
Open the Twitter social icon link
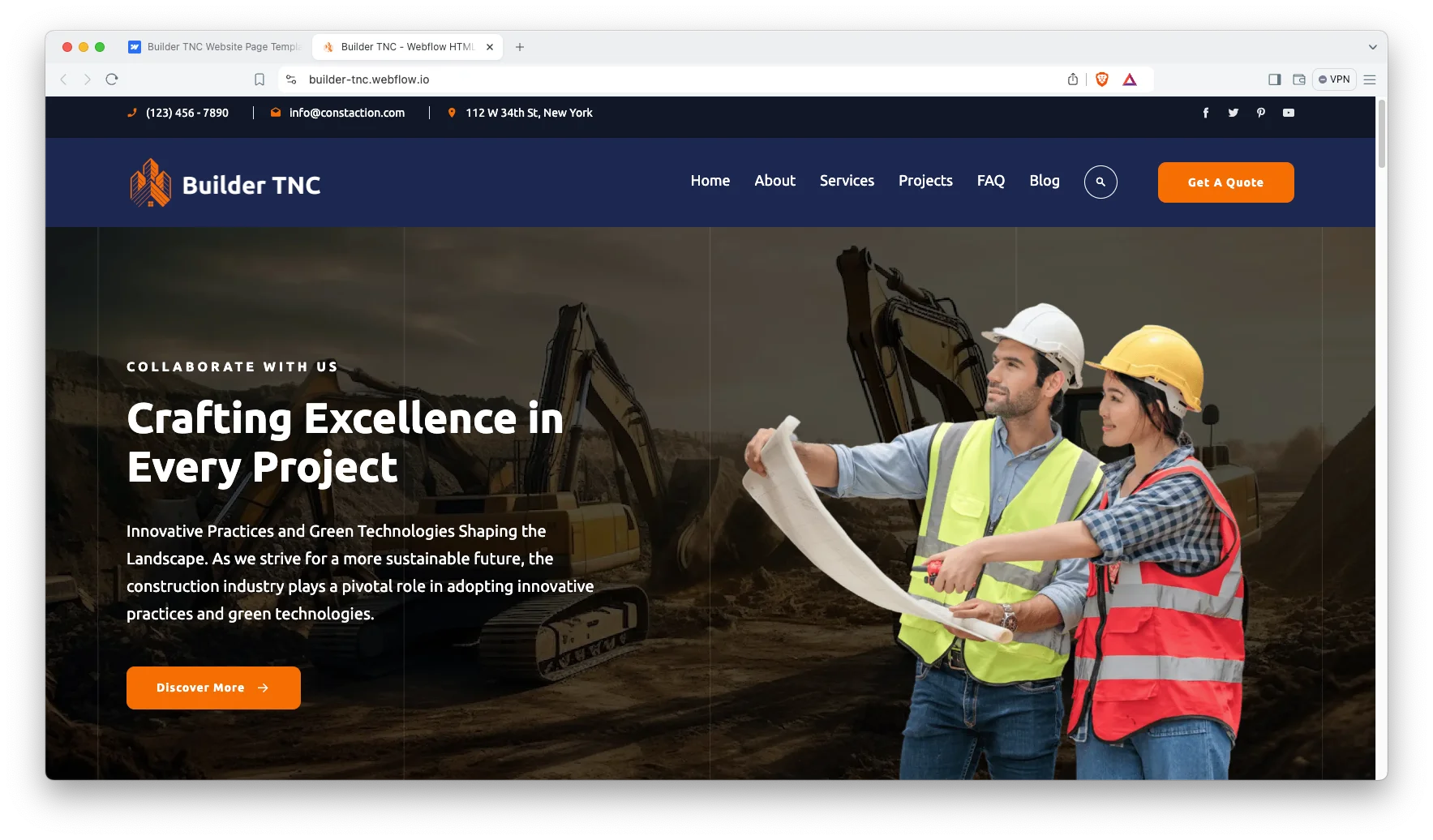[x=1233, y=113]
